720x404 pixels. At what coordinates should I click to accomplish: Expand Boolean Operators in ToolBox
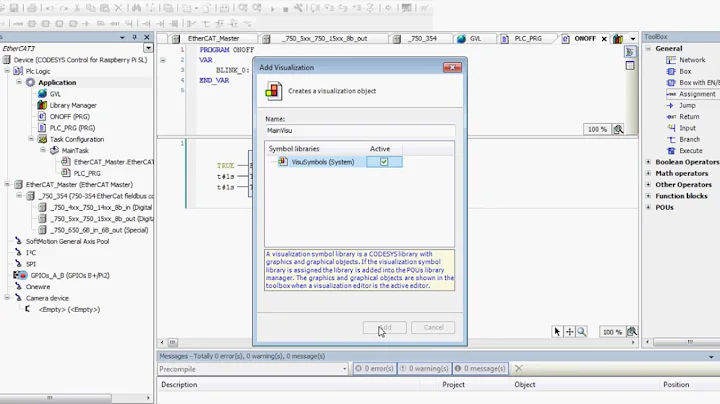tap(648, 162)
